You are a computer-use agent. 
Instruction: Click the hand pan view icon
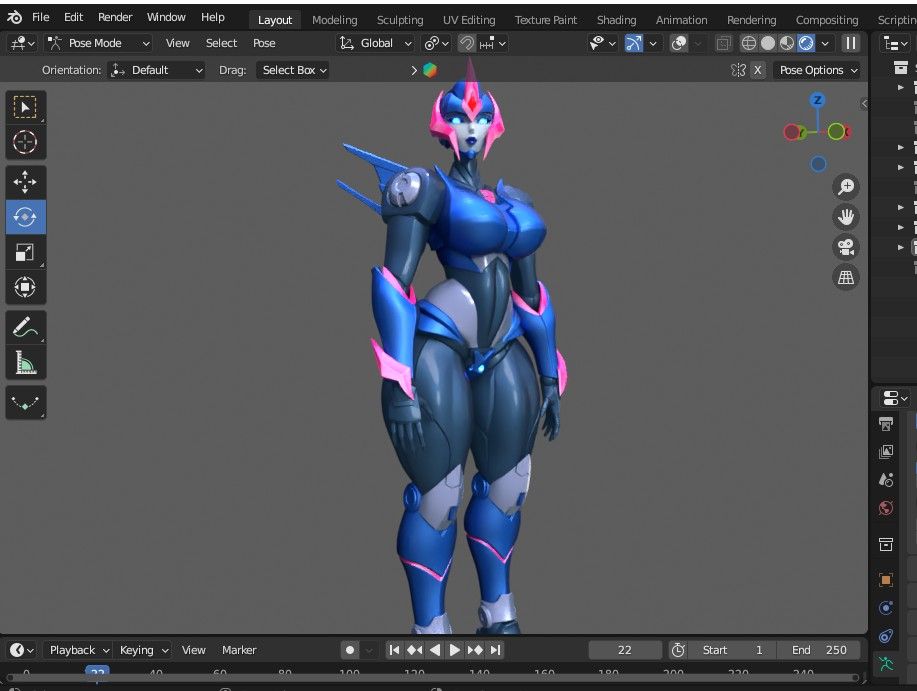point(846,217)
